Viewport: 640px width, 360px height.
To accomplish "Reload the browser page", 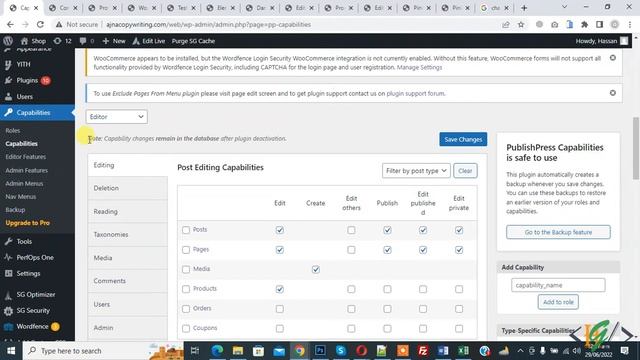I will (x=40, y=24).
